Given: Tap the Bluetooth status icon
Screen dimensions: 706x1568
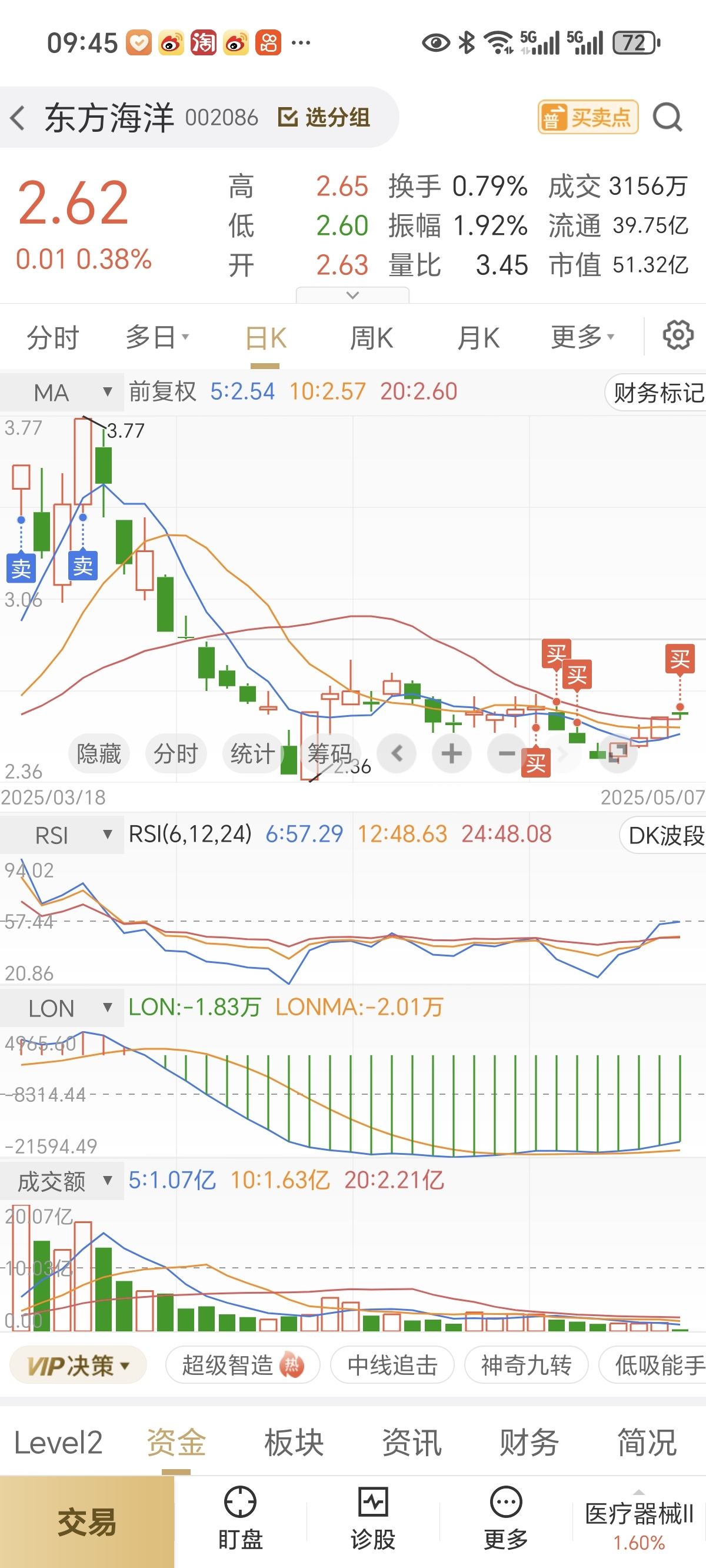Looking at the screenshot, I should click(x=467, y=42).
